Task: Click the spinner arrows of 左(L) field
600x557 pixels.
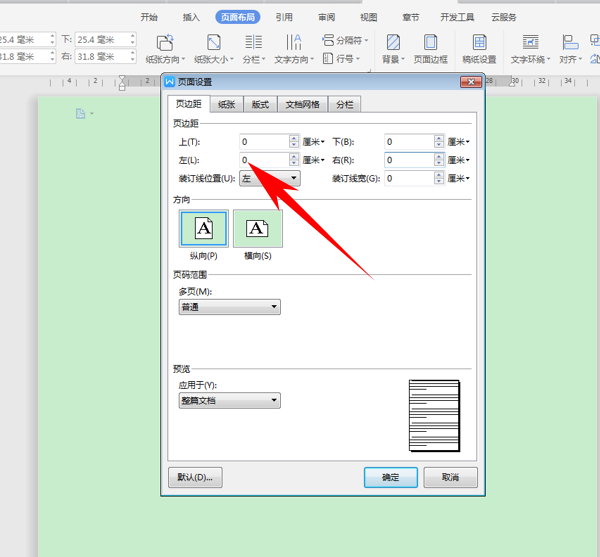Action: (x=294, y=160)
